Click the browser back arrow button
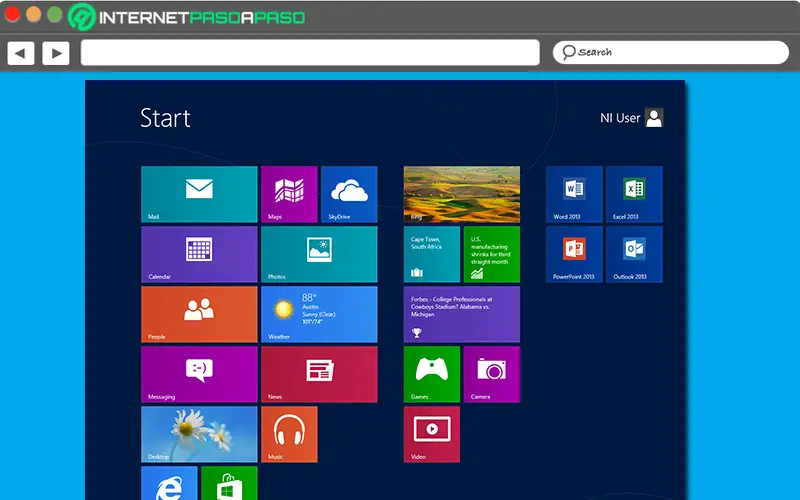This screenshot has height=500, width=800. pos(21,53)
